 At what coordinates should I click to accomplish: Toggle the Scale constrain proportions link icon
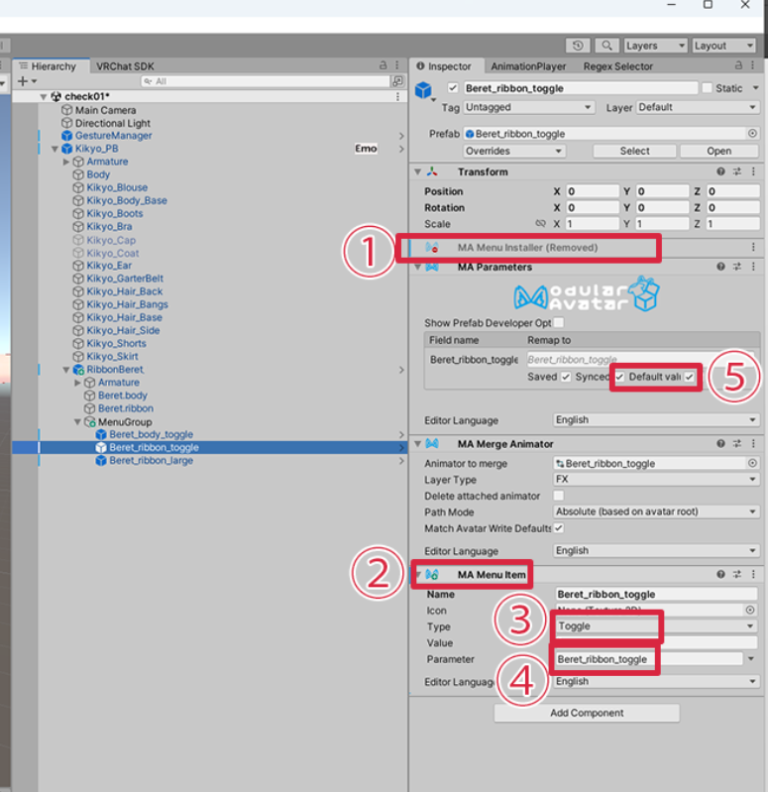tap(540, 223)
